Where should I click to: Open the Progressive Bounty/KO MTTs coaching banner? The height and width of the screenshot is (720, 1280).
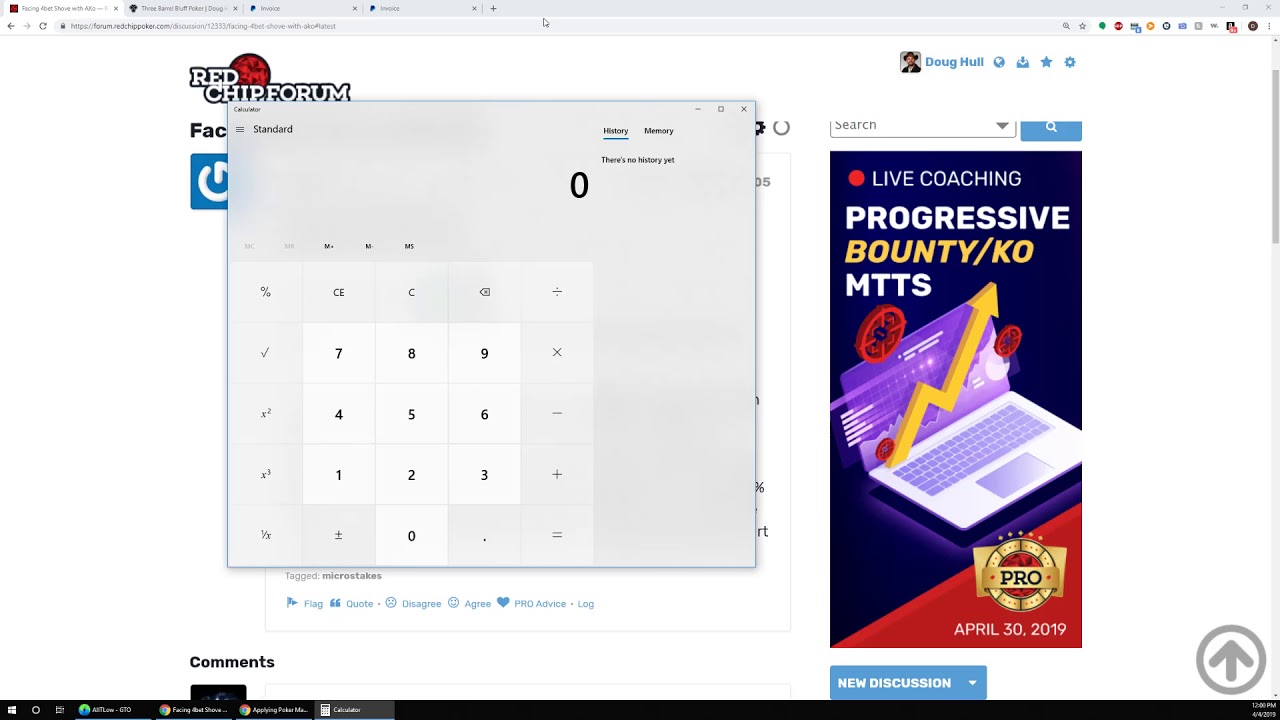point(956,399)
